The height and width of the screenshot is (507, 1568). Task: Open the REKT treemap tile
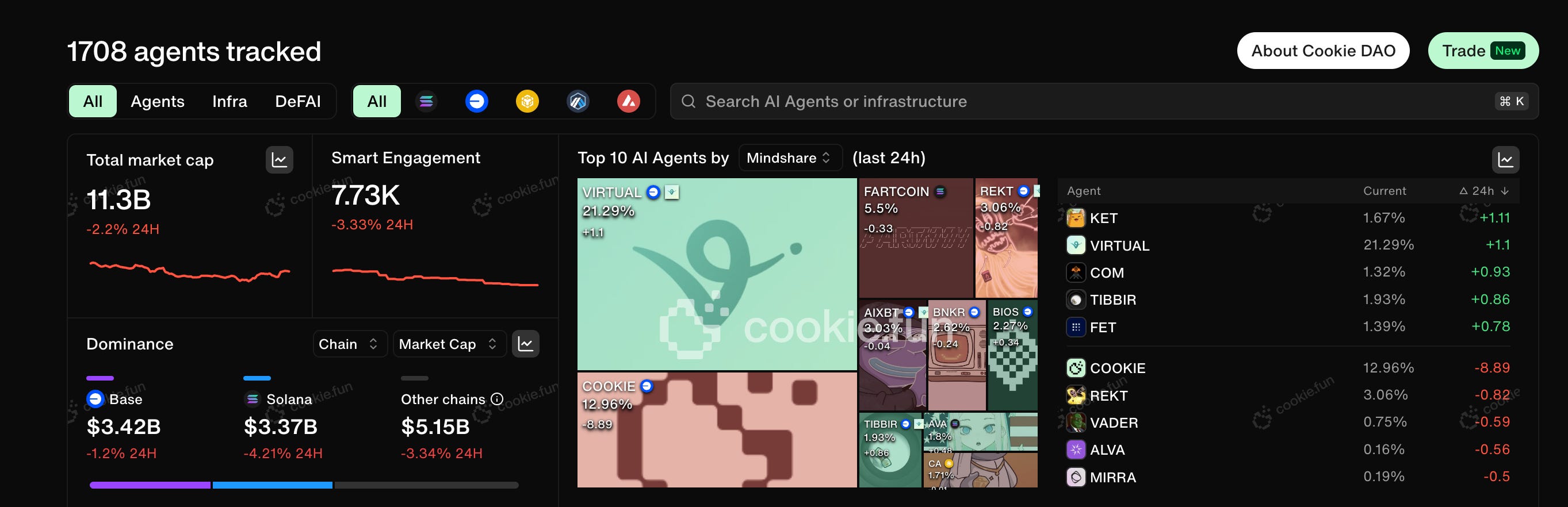(x=1006, y=238)
